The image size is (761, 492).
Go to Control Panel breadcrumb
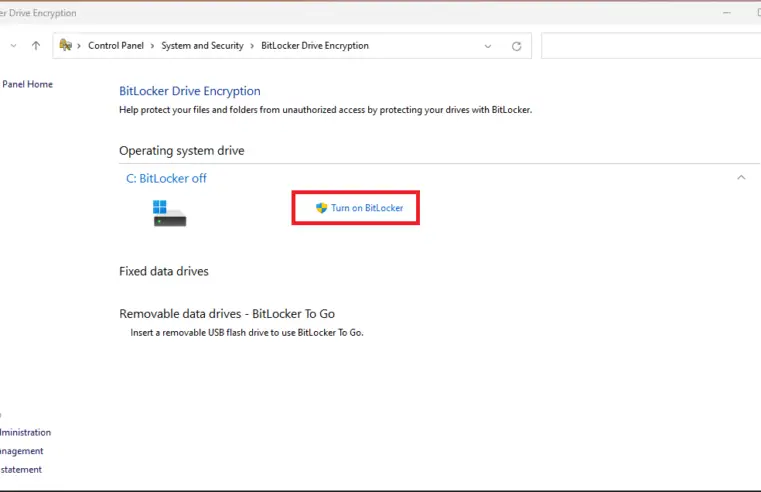click(117, 46)
